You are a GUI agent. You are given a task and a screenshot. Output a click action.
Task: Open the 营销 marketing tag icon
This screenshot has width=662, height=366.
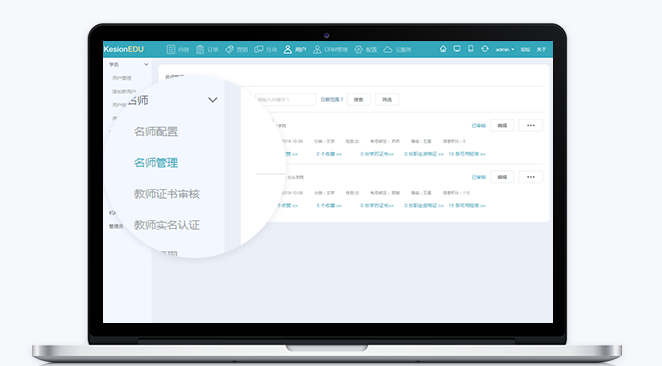(229, 49)
